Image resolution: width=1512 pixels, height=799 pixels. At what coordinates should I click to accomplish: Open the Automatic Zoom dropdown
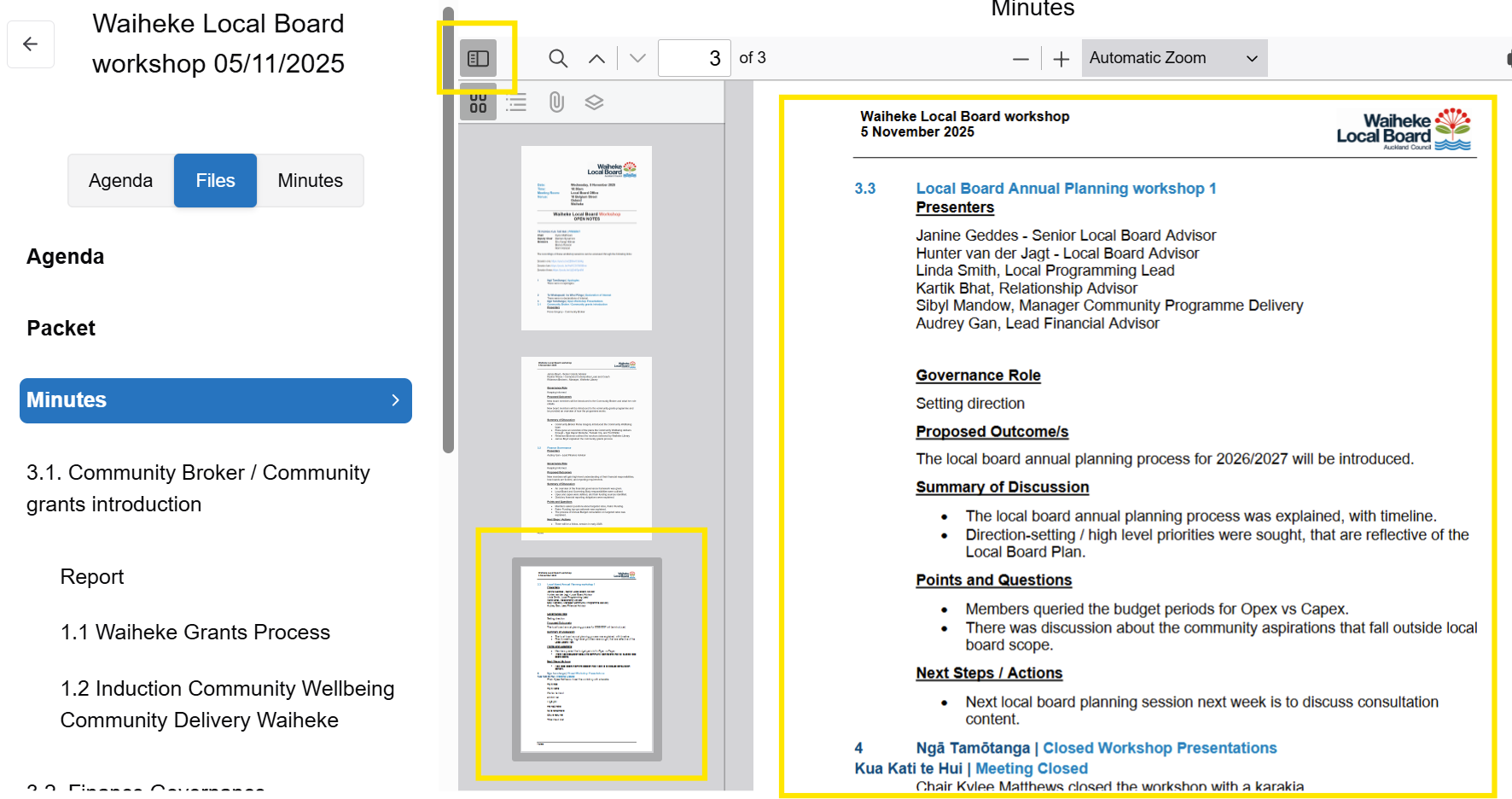tap(1174, 57)
